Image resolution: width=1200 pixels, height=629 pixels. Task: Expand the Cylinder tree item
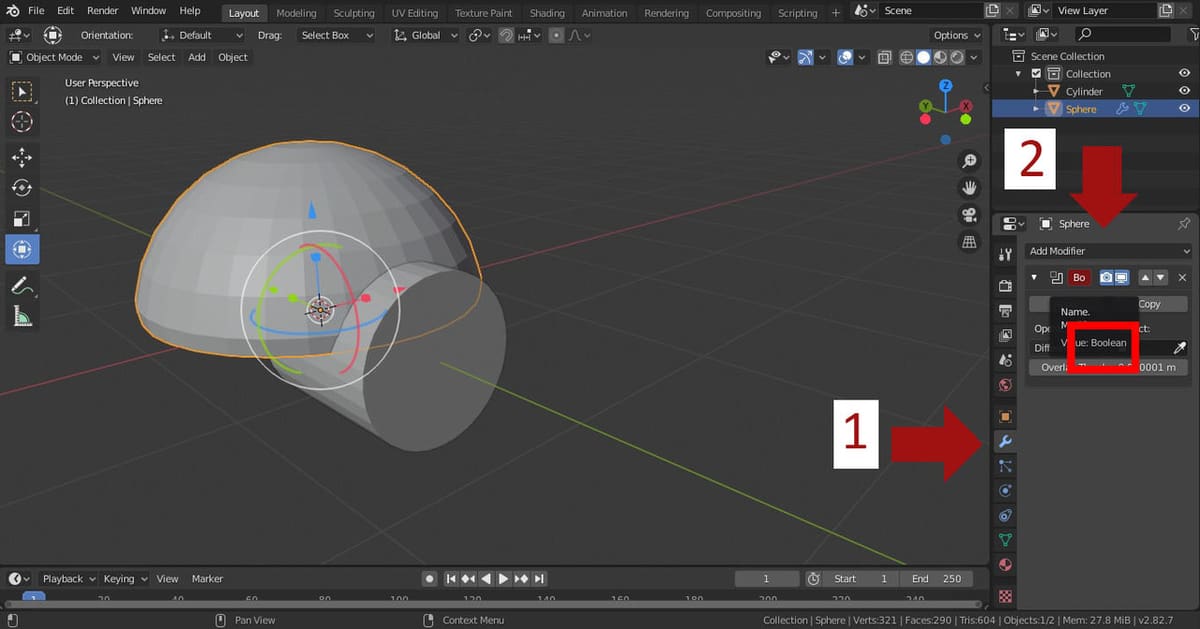pyautogui.click(x=1036, y=91)
